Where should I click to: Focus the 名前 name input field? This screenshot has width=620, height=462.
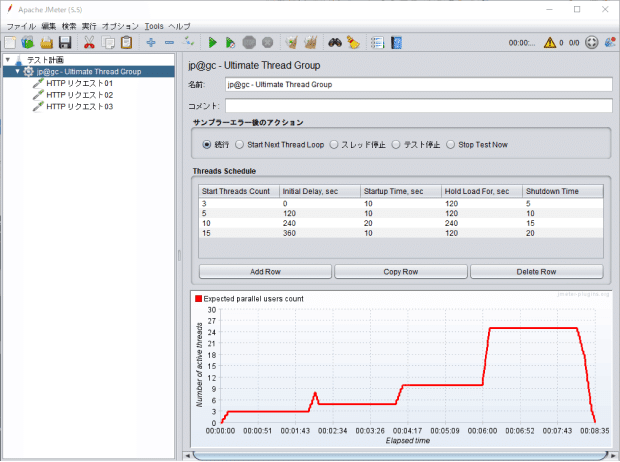point(418,85)
